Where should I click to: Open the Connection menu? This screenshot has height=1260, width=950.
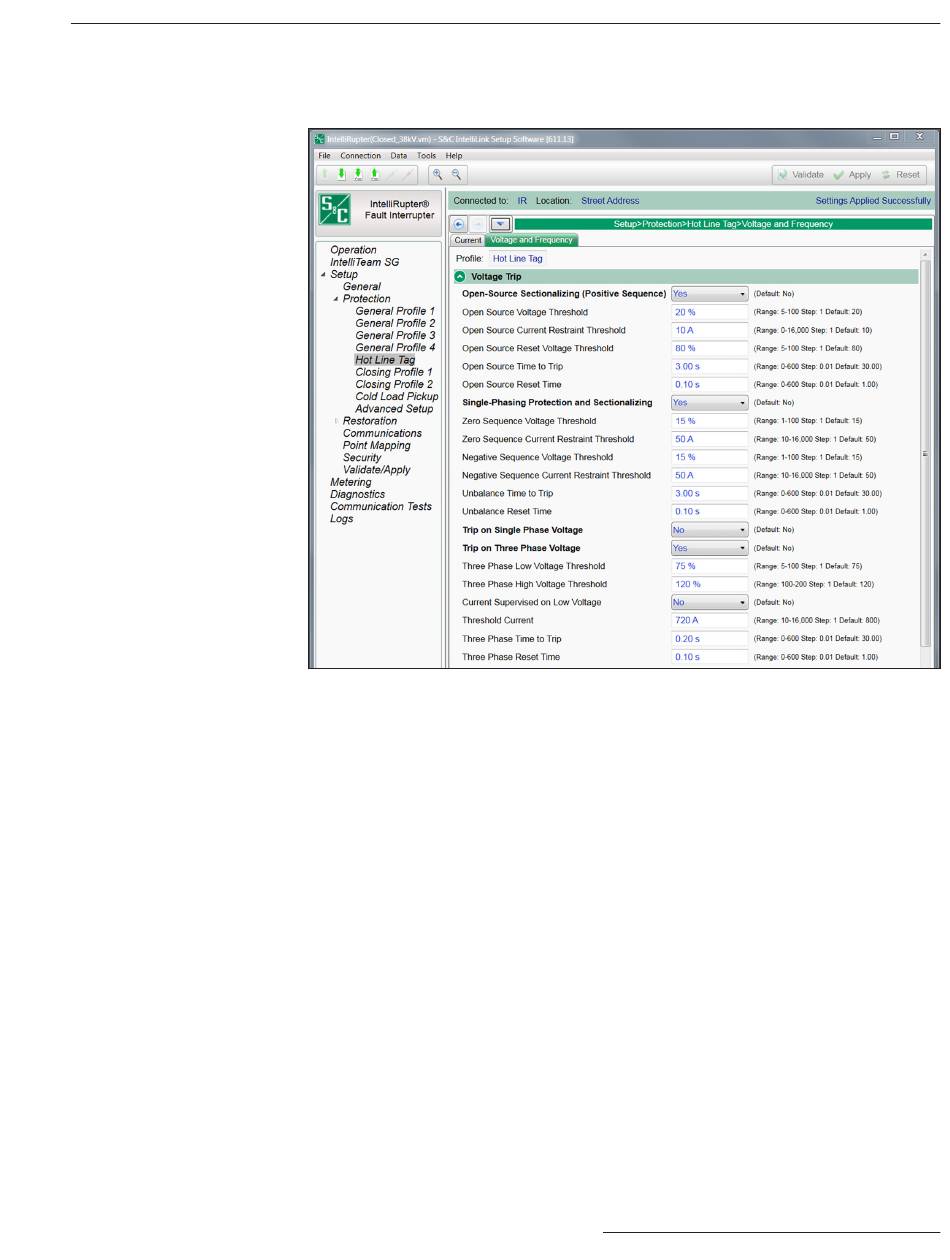360,156
